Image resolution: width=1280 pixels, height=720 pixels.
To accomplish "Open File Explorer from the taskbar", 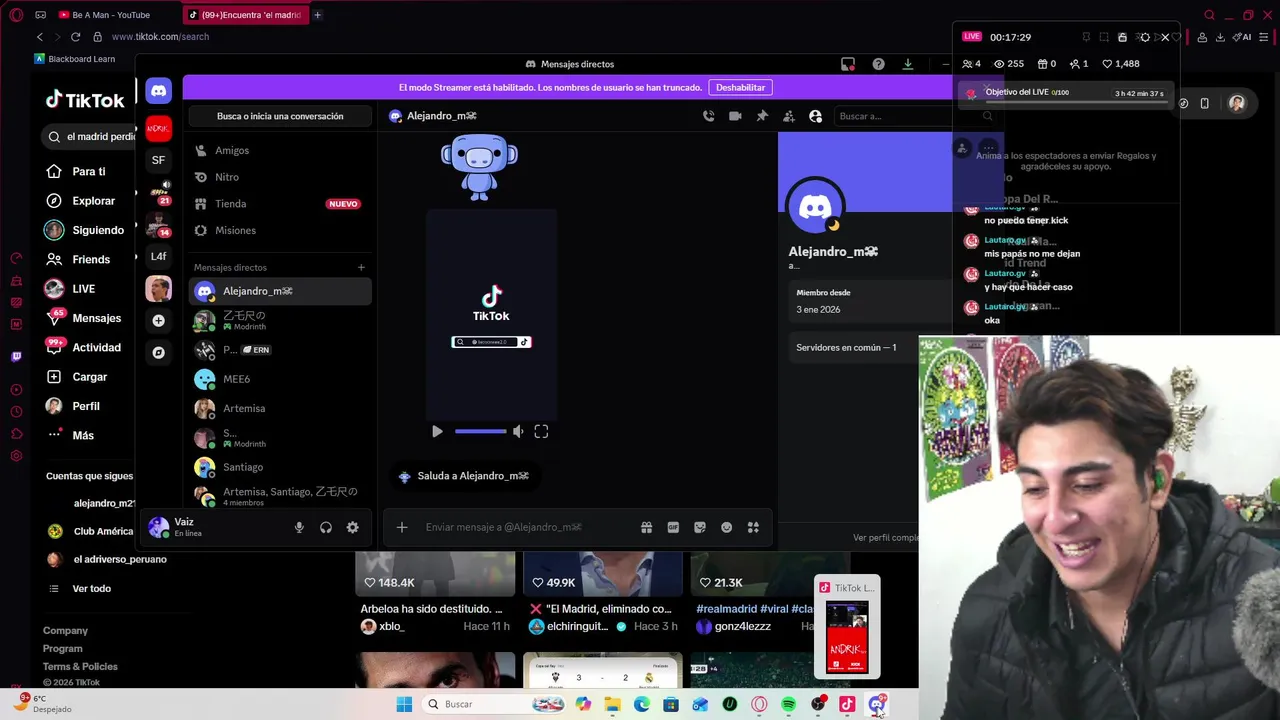I will pyautogui.click(x=612, y=704).
